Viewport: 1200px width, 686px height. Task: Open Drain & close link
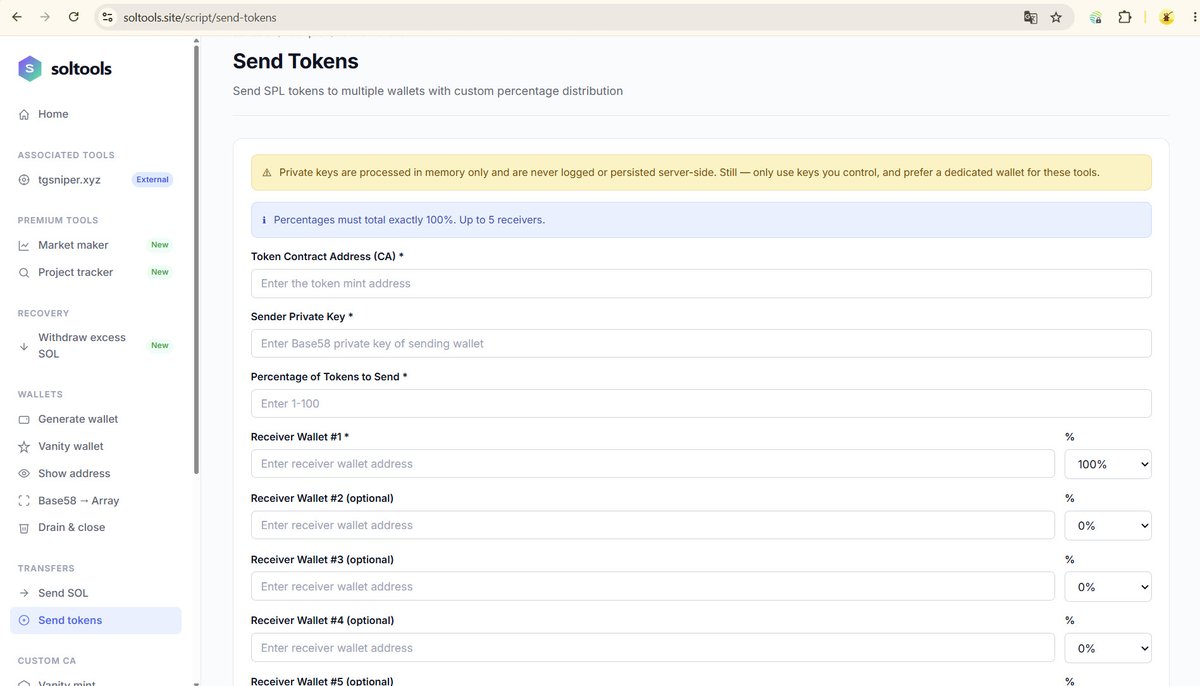96,527
